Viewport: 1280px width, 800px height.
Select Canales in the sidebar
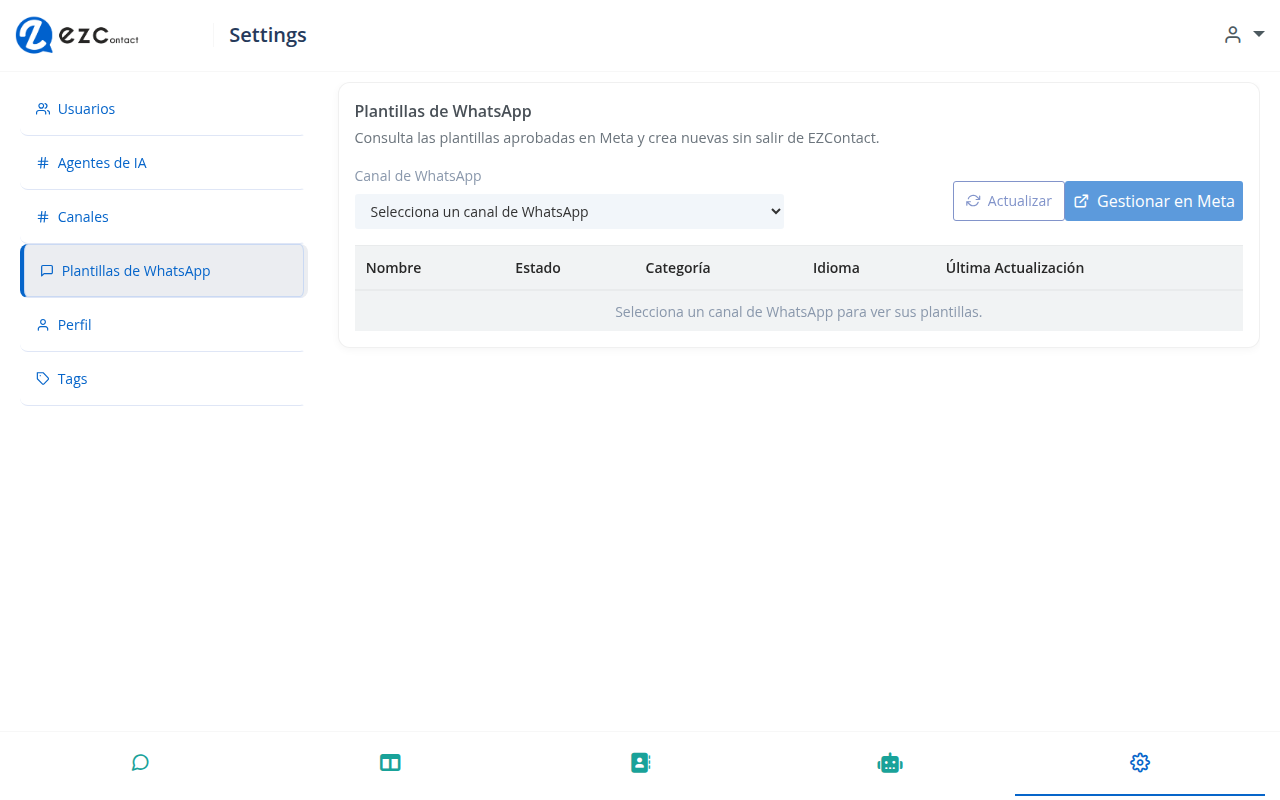82,216
